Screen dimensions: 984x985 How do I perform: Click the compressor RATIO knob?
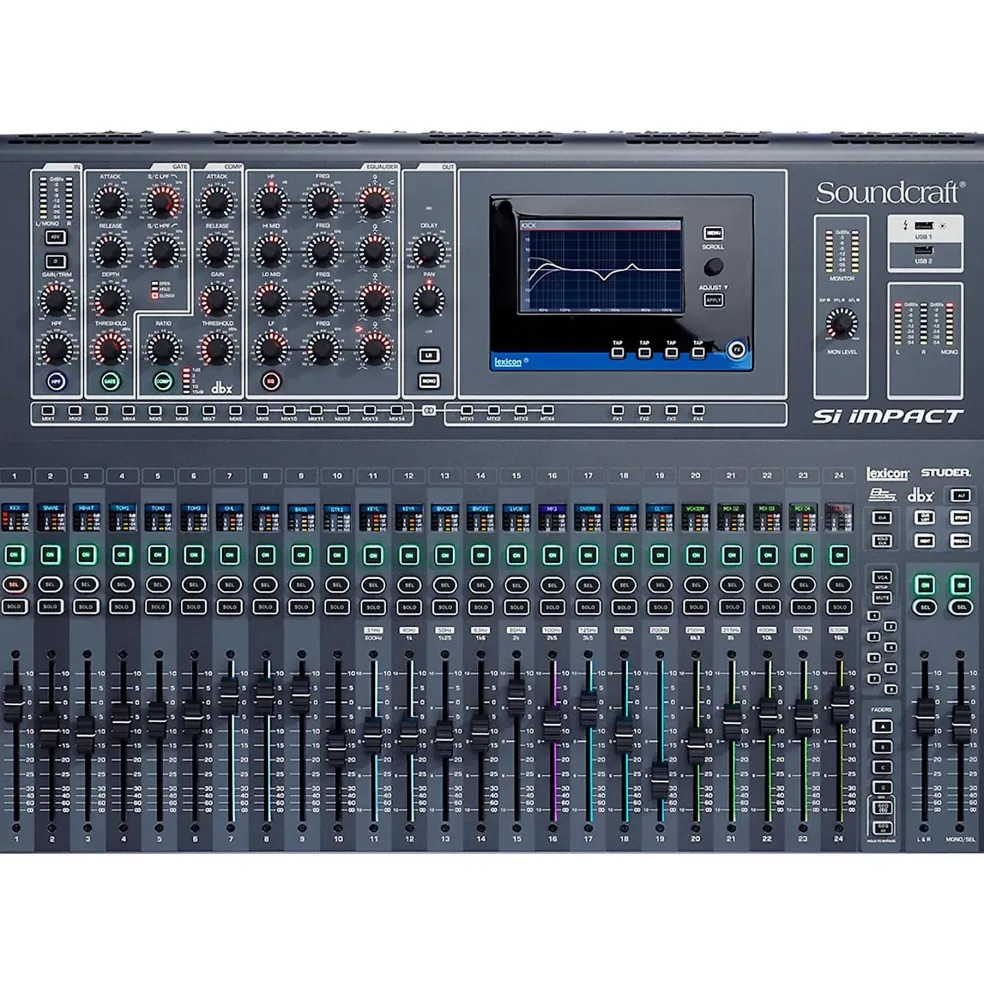(163, 349)
